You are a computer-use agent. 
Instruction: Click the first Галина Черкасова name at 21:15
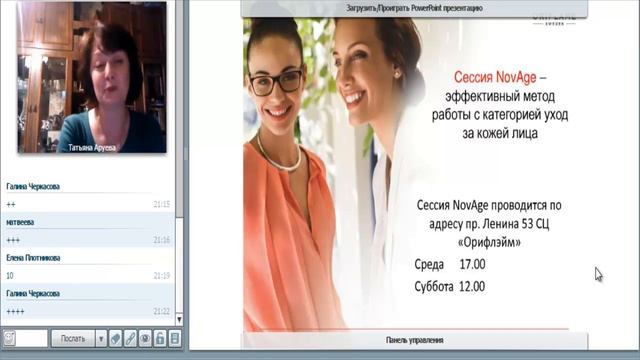click(33, 187)
